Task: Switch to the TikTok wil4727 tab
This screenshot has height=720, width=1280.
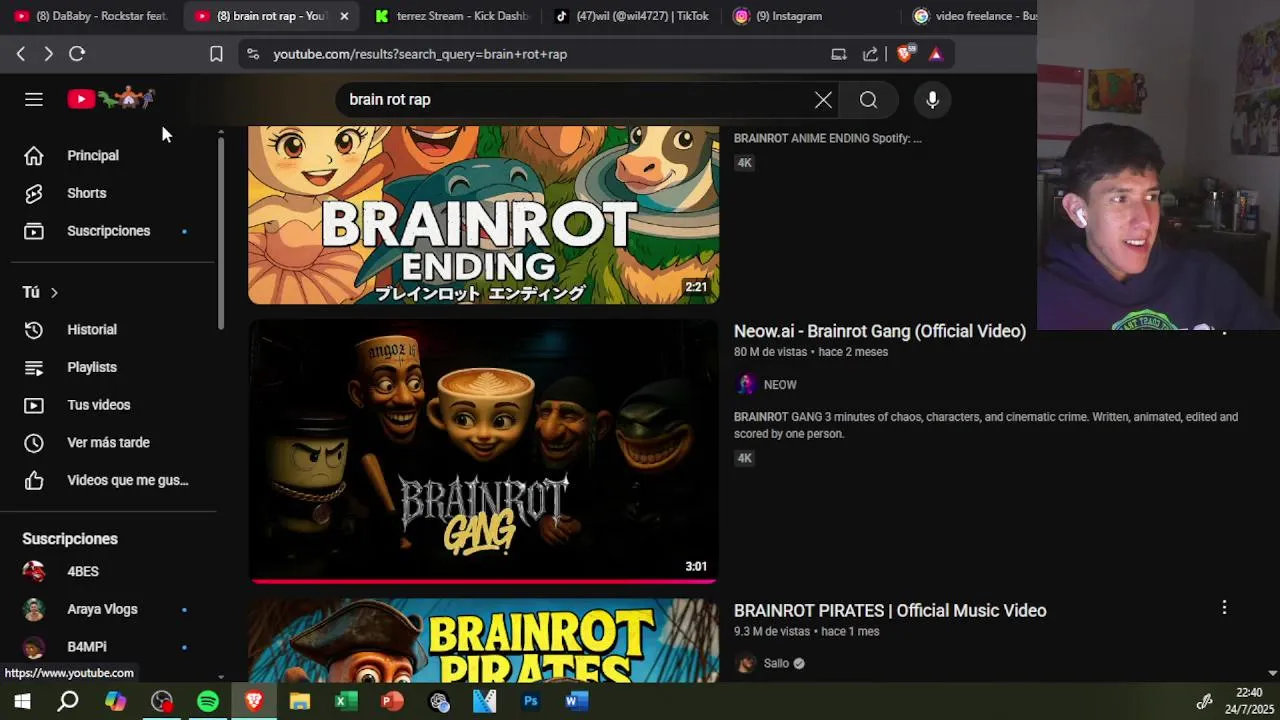Action: [x=631, y=16]
